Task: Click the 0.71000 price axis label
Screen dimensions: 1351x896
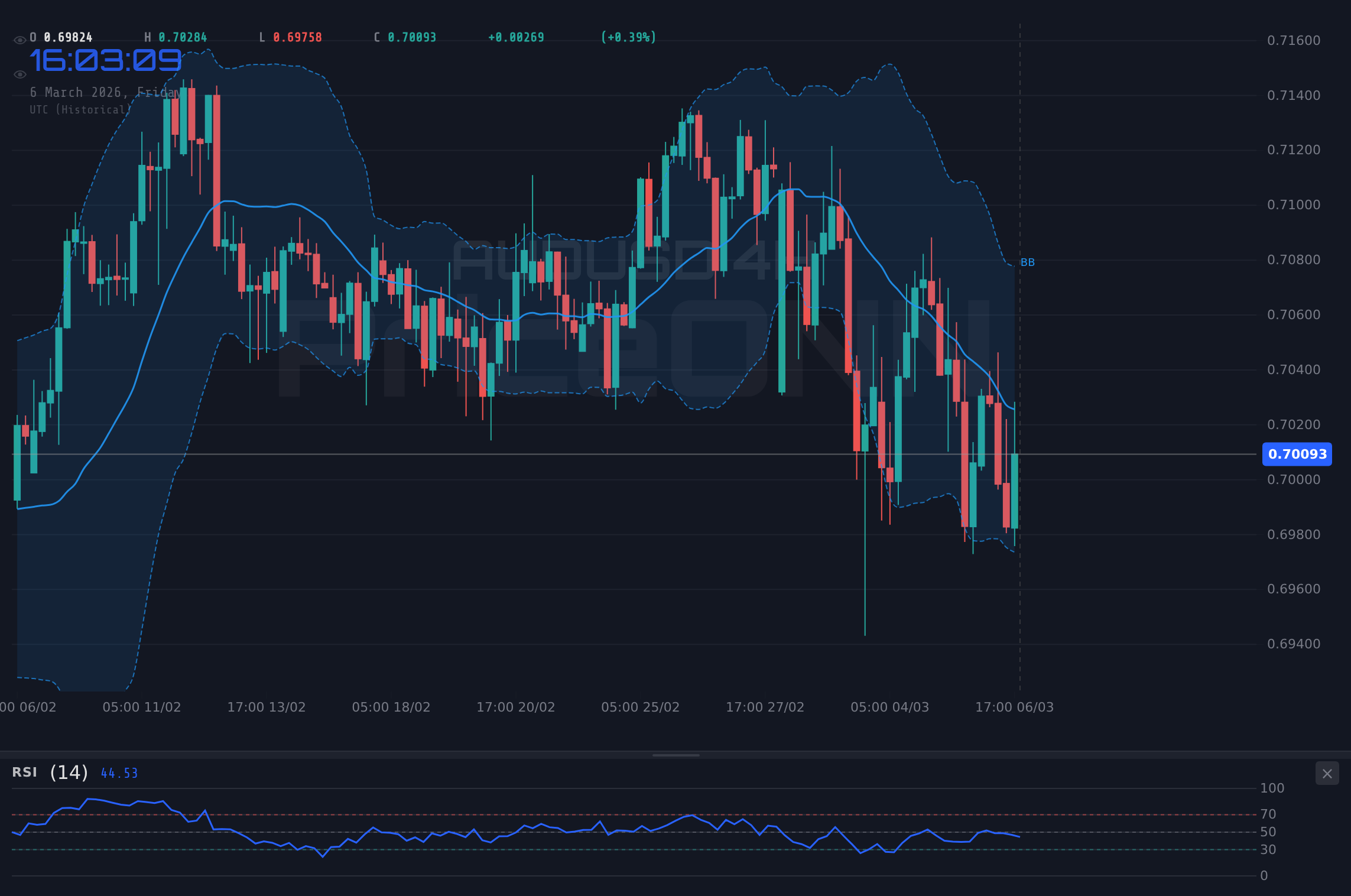Action: (1294, 205)
